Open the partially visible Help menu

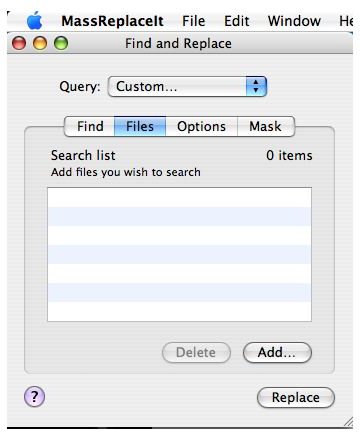tap(346, 21)
